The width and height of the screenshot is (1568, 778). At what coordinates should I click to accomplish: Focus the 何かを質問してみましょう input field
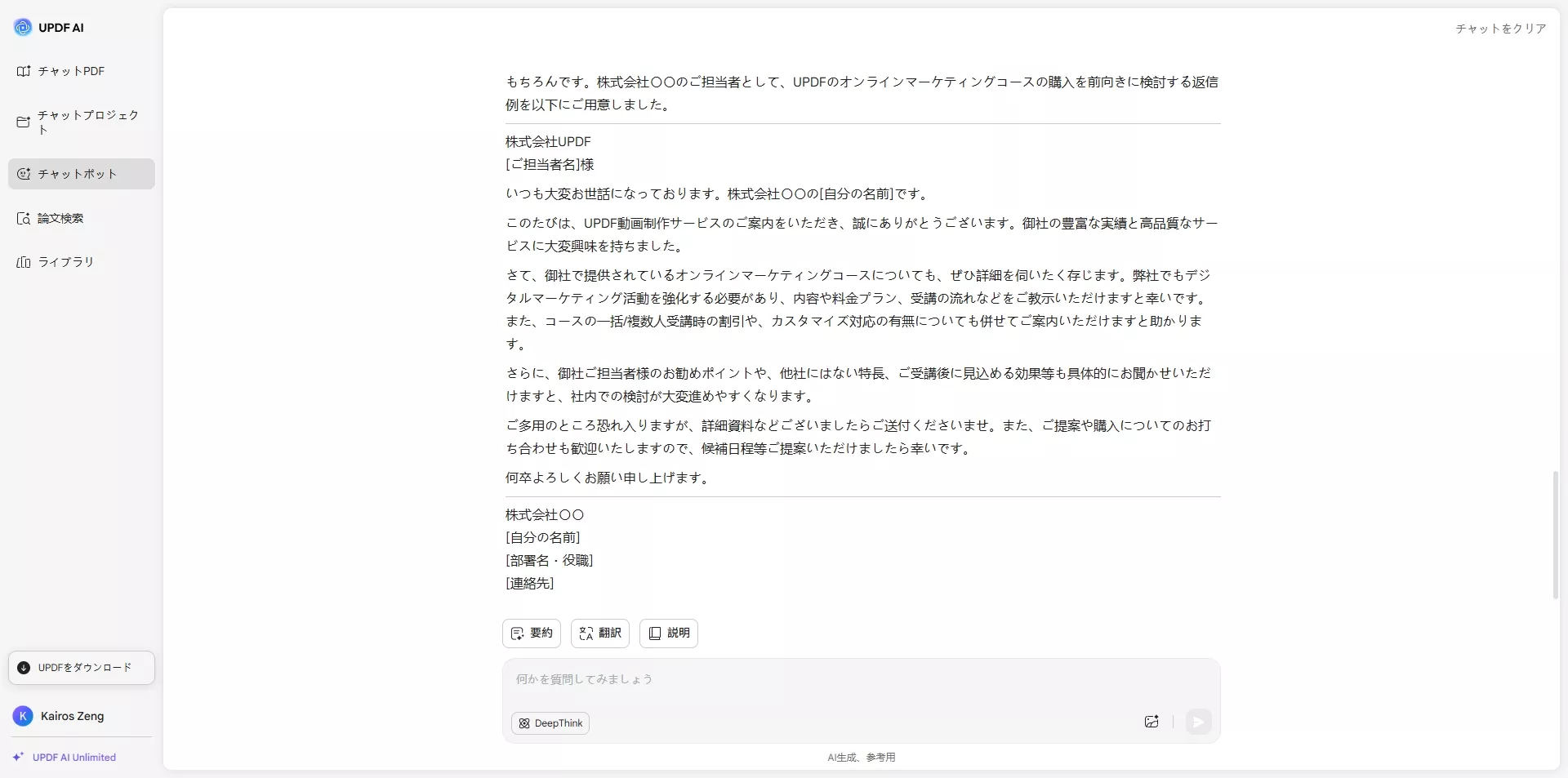point(861,679)
